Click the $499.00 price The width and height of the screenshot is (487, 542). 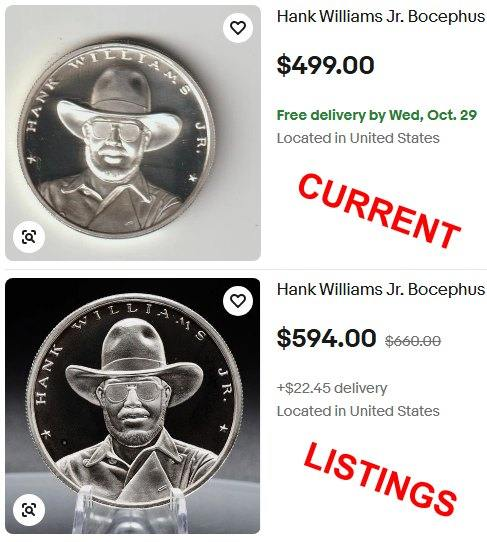click(x=326, y=65)
